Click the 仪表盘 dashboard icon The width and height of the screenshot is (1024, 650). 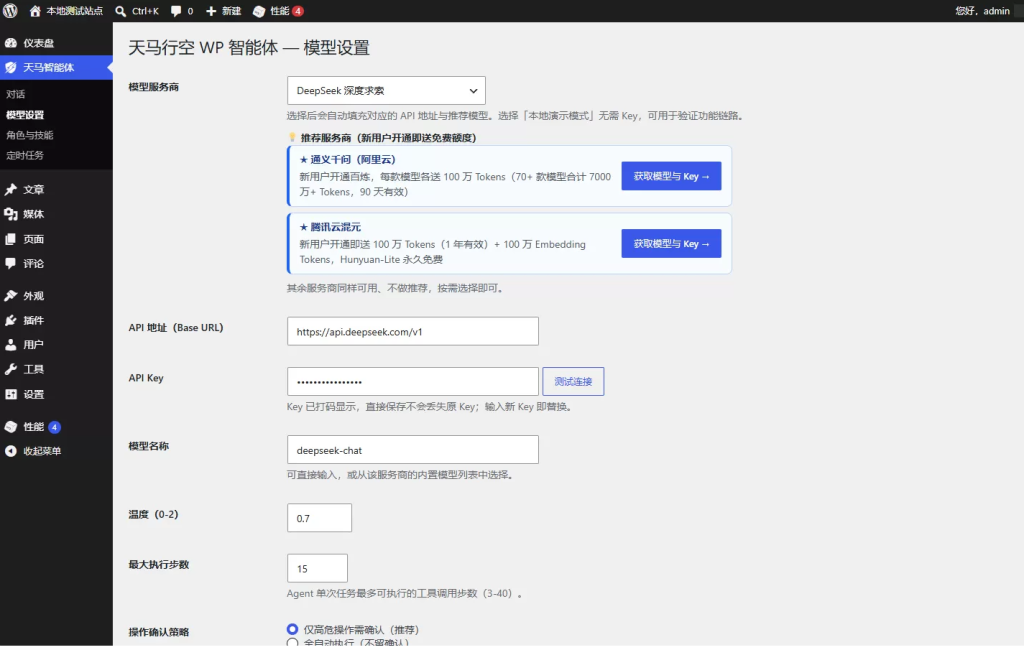click(x=10, y=43)
